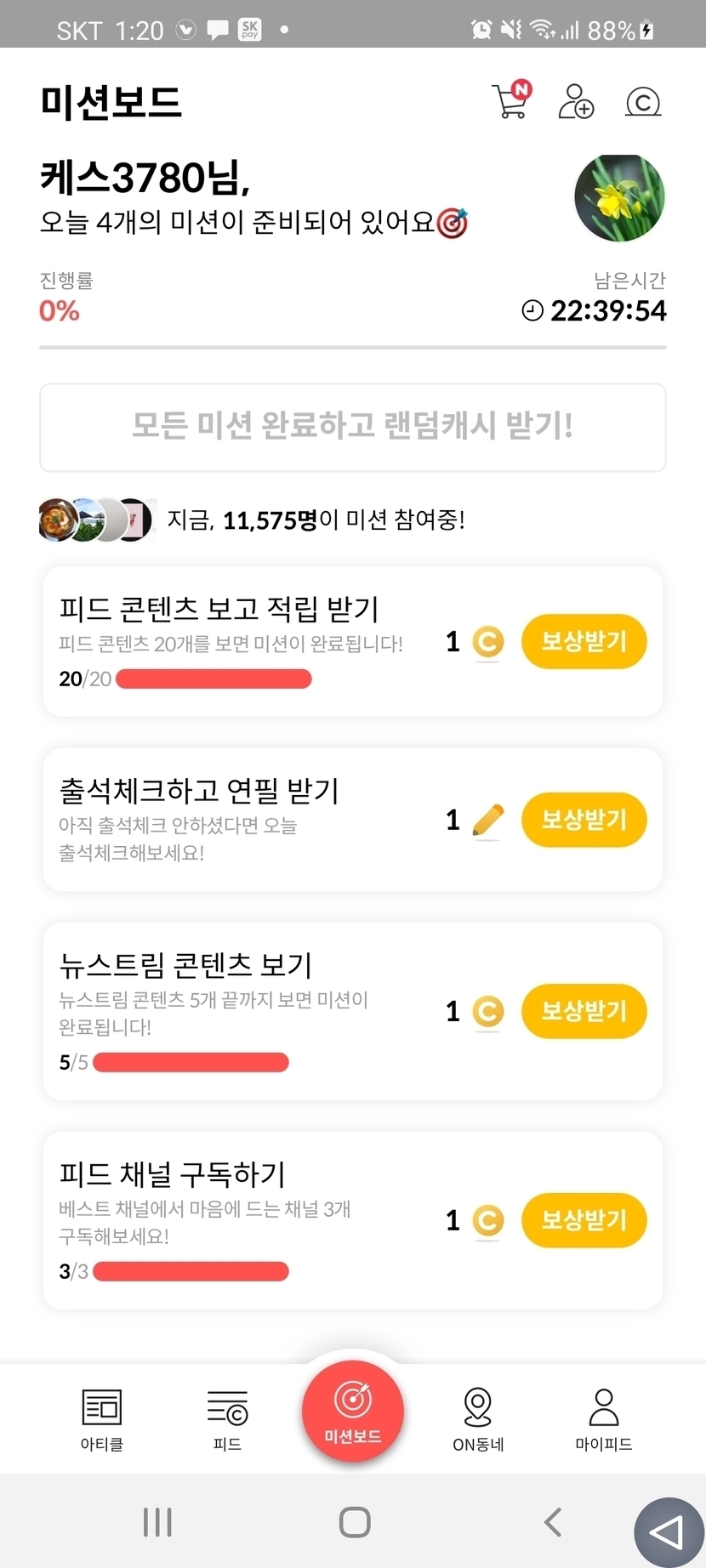The width and height of the screenshot is (706, 1568).
Task: Tap the participant avatars thumbnail group
Action: 96,520
